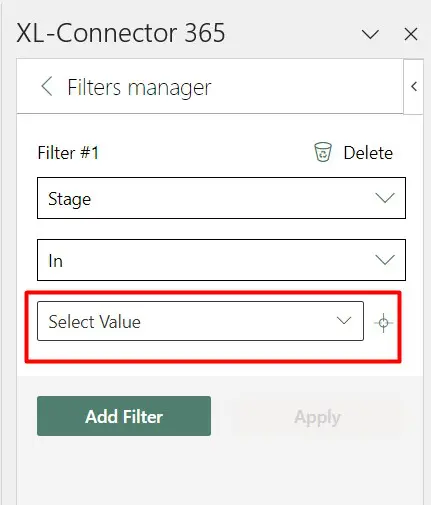Click the crosshair cell picker icon
This screenshot has height=505, width=431.
pyautogui.click(x=383, y=323)
